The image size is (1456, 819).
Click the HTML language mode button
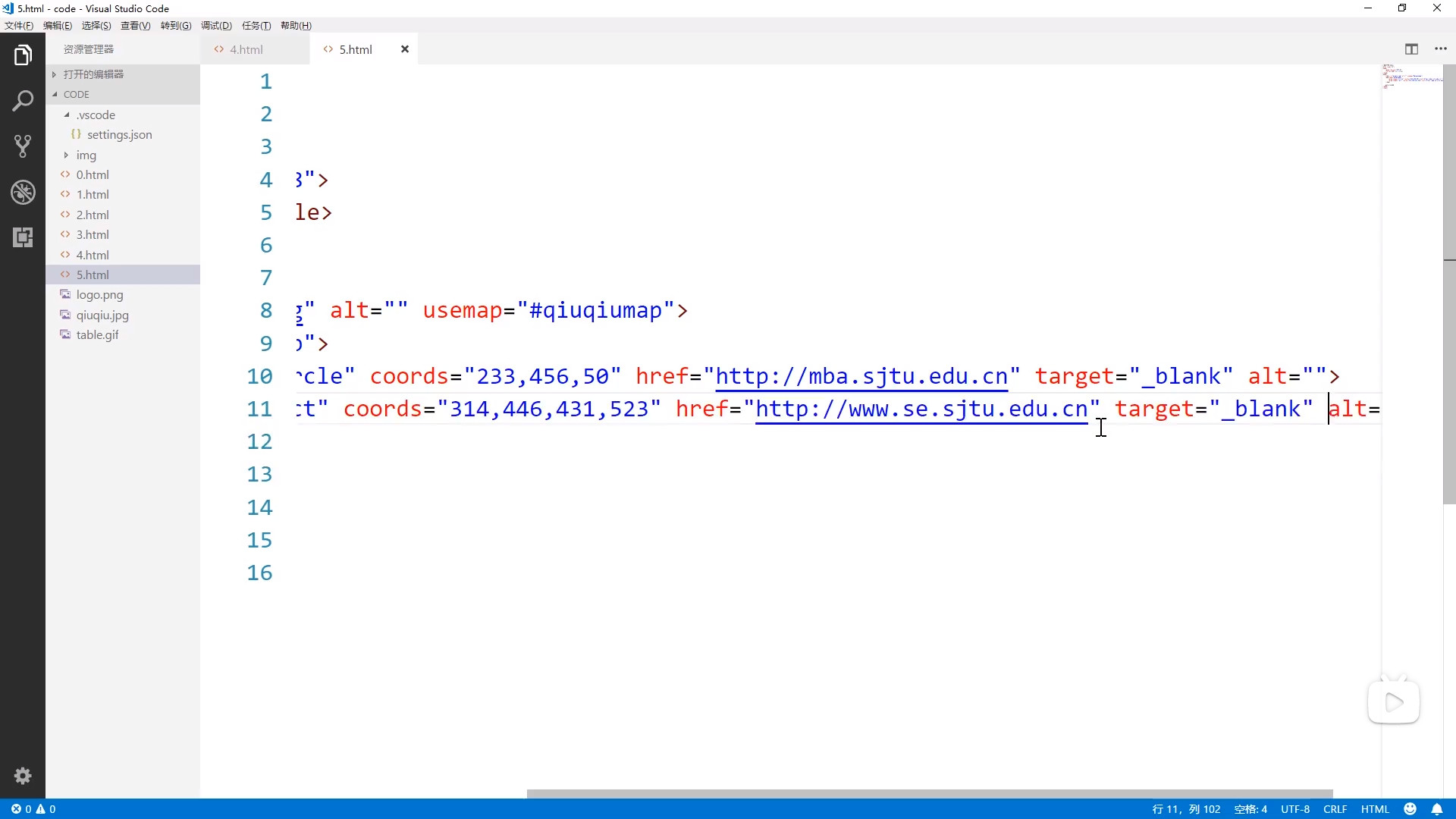click(x=1374, y=809)
